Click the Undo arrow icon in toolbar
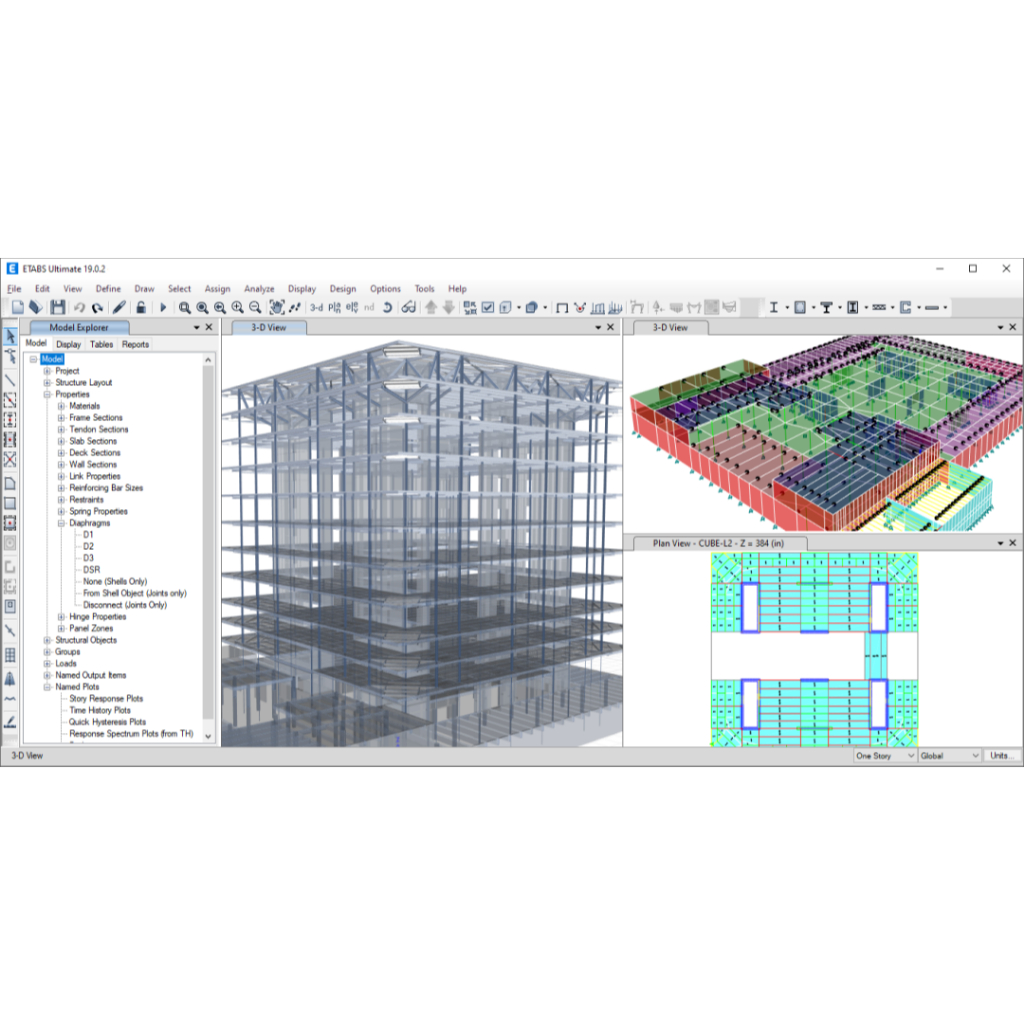1024x1024 pixels. coord(79,307)
